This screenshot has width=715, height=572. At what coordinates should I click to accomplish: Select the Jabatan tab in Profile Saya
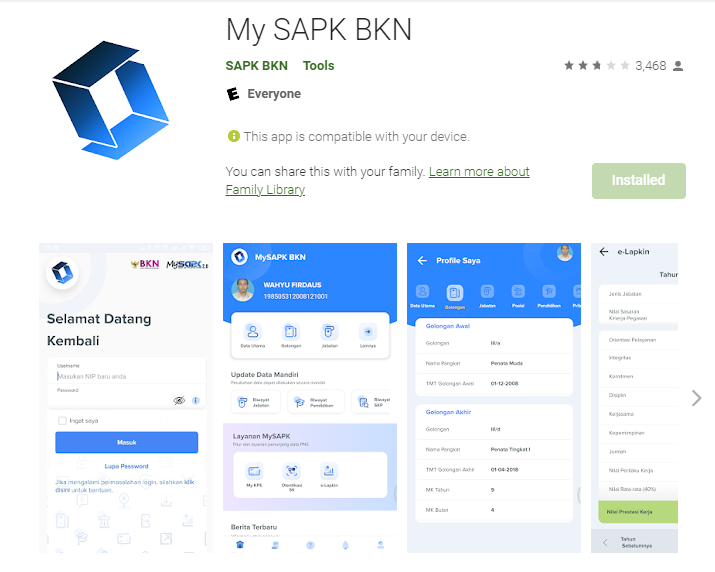487,296
